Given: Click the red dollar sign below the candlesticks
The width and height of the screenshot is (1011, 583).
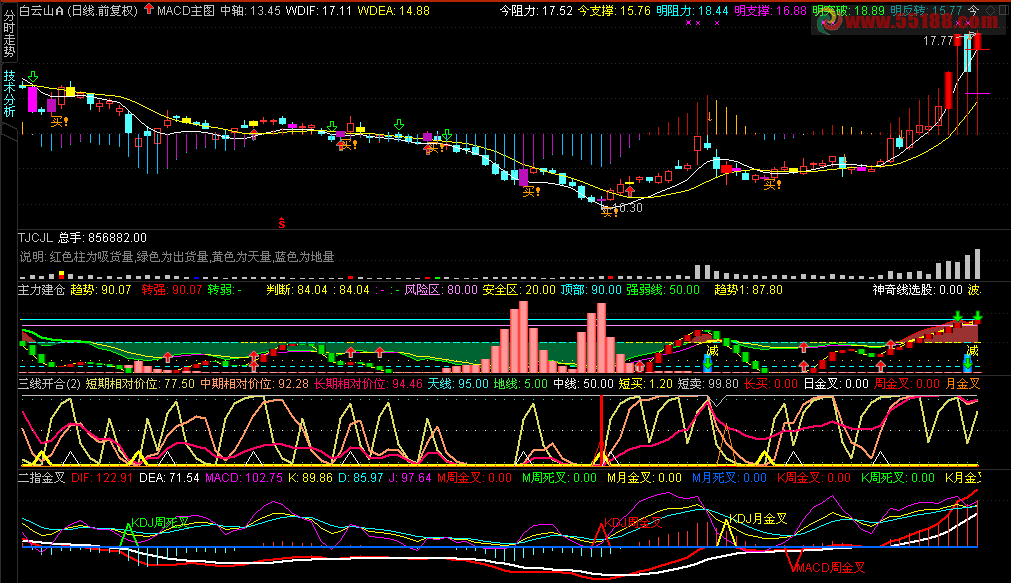Looking at the screenshot, I should coord(282,221).
